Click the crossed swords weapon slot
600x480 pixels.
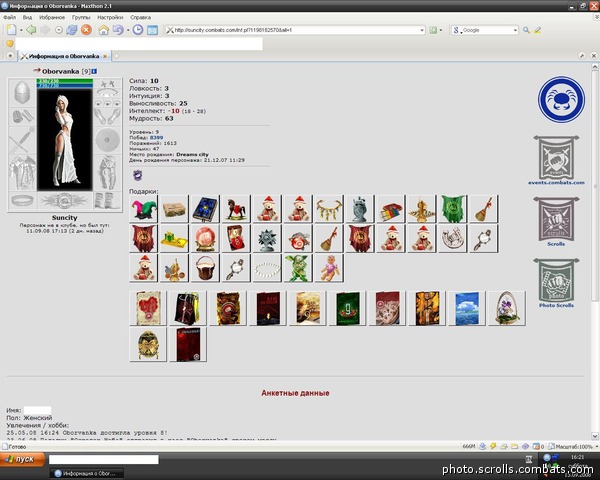point(22,140)
